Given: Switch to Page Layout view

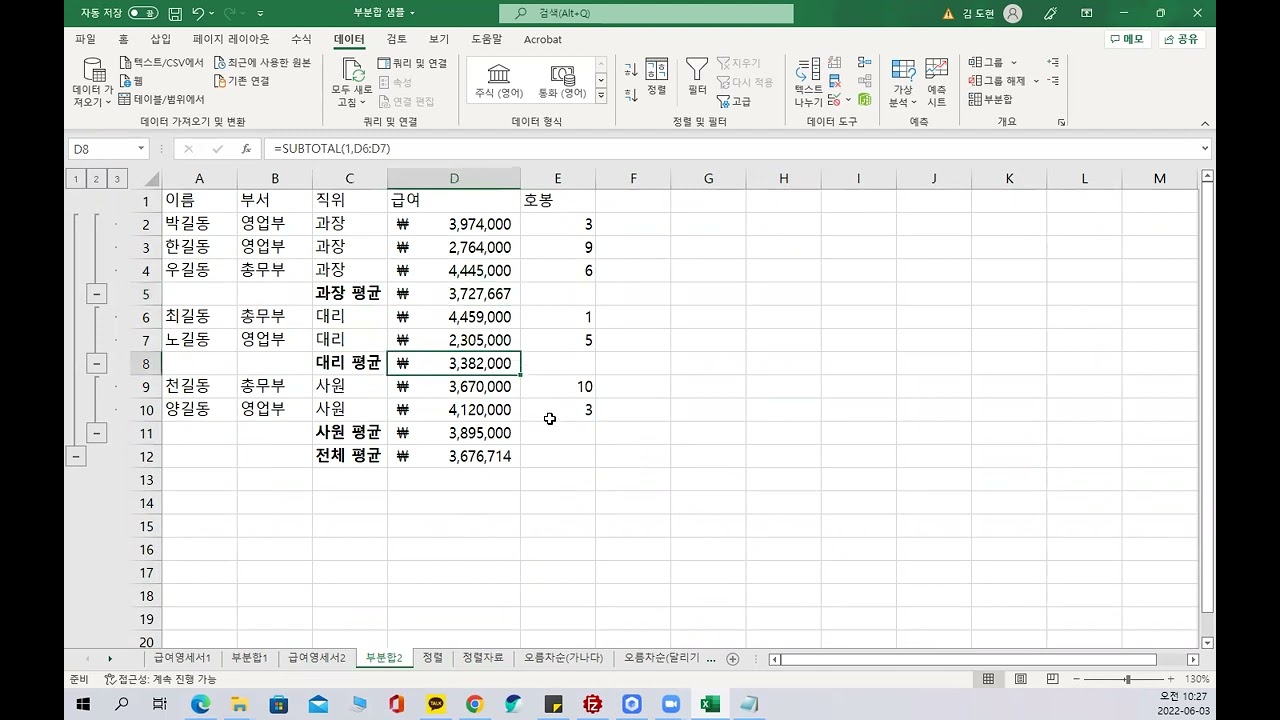Looking at the screenshot, I should click(1020, 679).
